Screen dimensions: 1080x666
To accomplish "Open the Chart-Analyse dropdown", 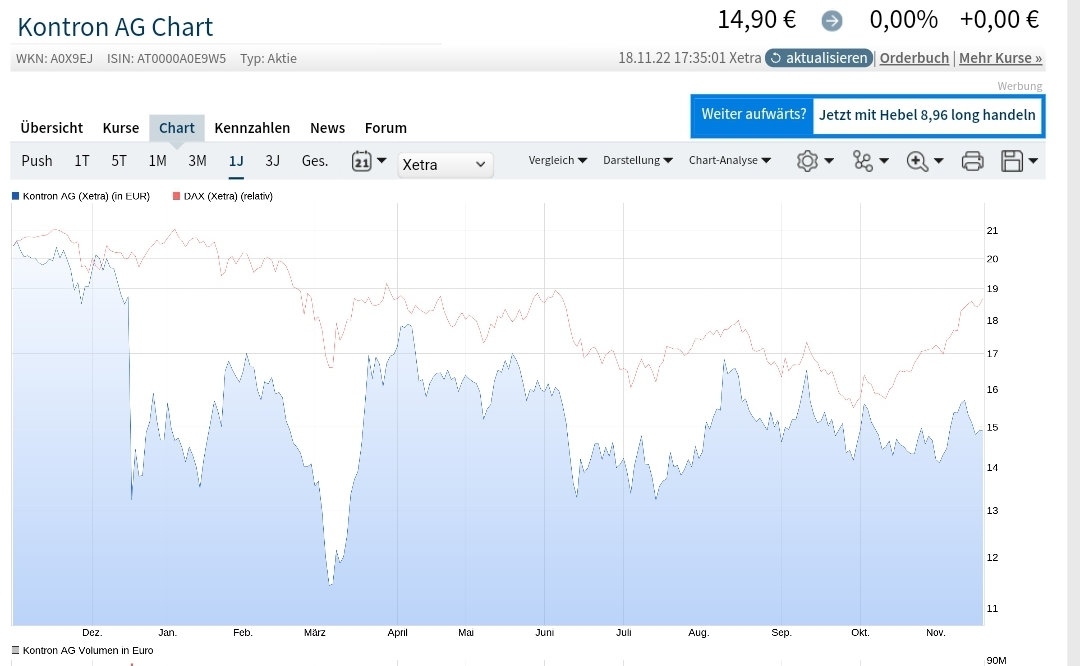I will [729, 160].
